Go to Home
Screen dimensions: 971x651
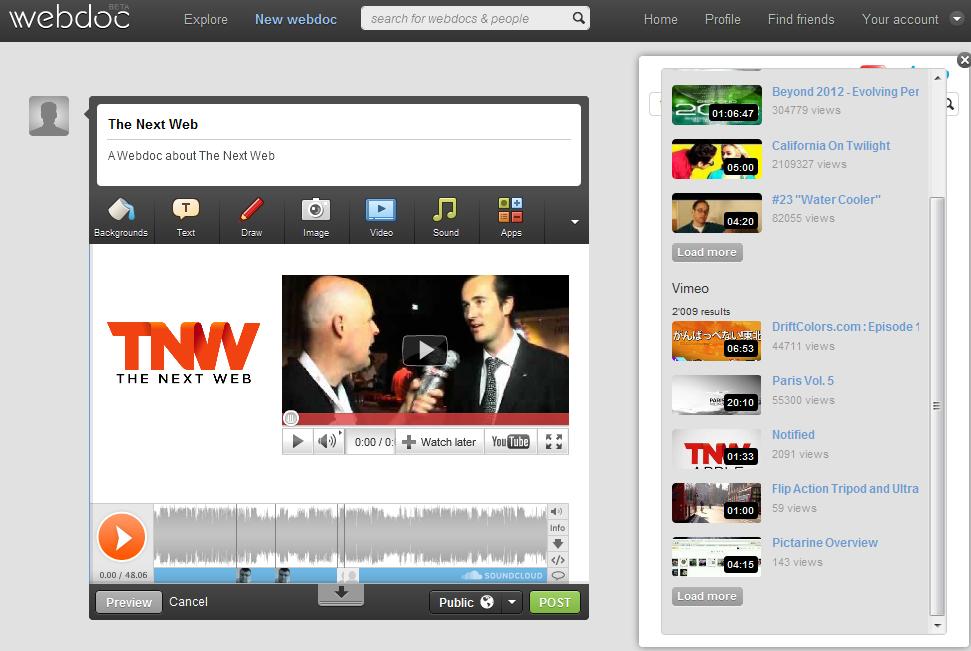click(661, 19)
